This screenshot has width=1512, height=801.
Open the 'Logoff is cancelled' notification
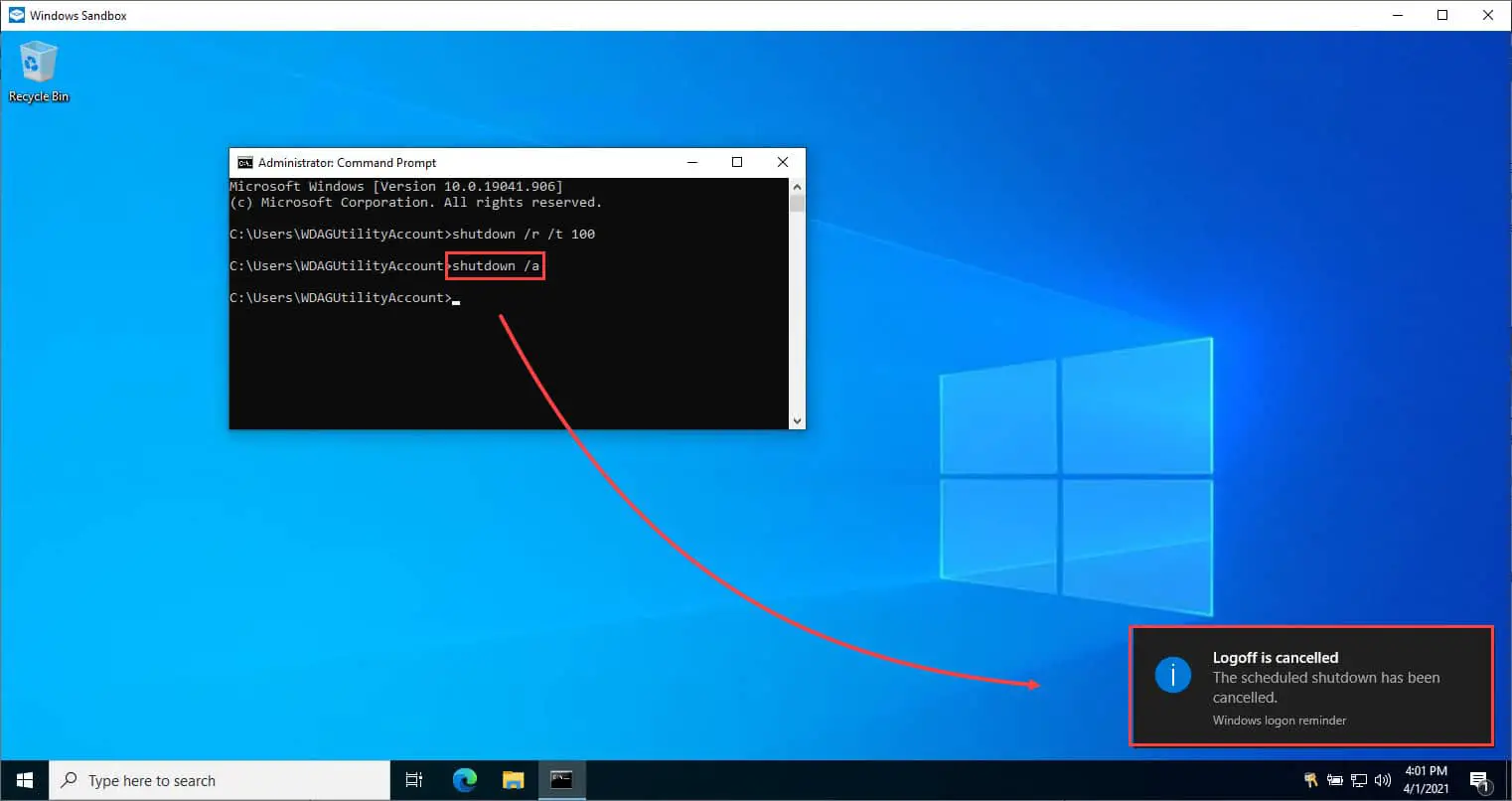[1311, 686]
